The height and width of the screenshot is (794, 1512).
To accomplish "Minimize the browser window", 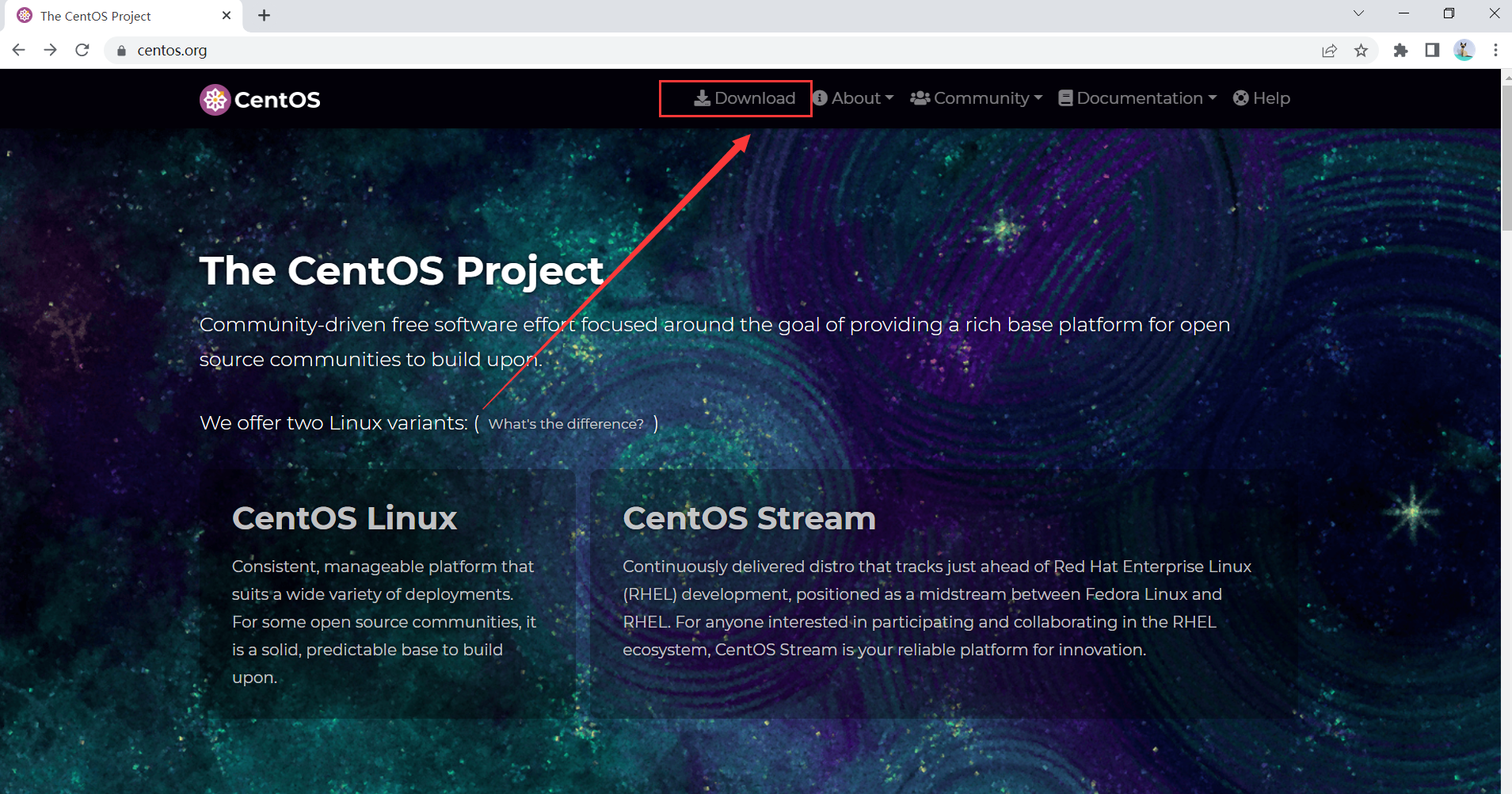I will (1403, 13).
